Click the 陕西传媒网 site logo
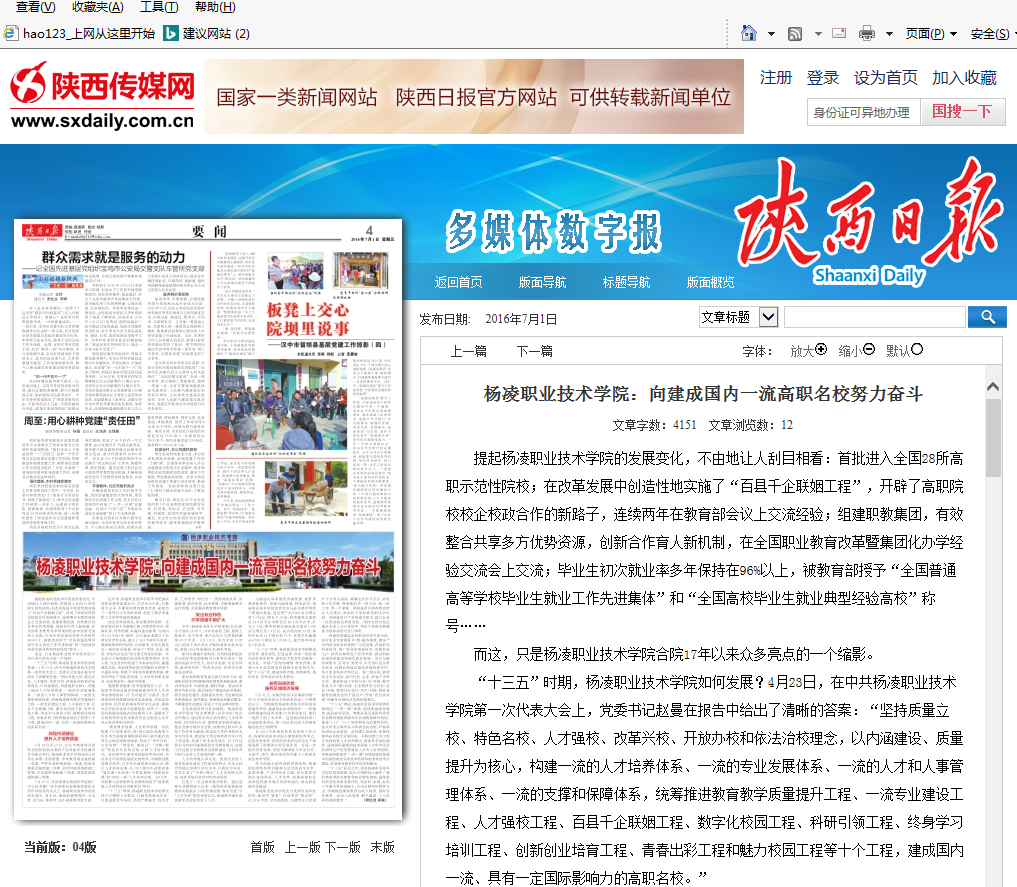Viewport: 1017px width, 887px height. [x=101, y=96]
